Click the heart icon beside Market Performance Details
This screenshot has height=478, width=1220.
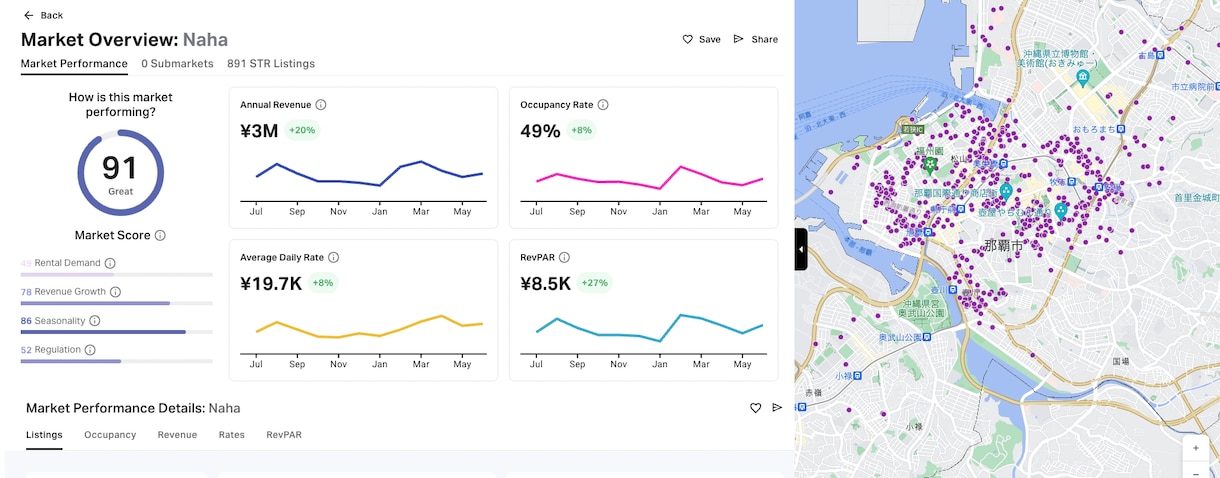pos(756,408)
